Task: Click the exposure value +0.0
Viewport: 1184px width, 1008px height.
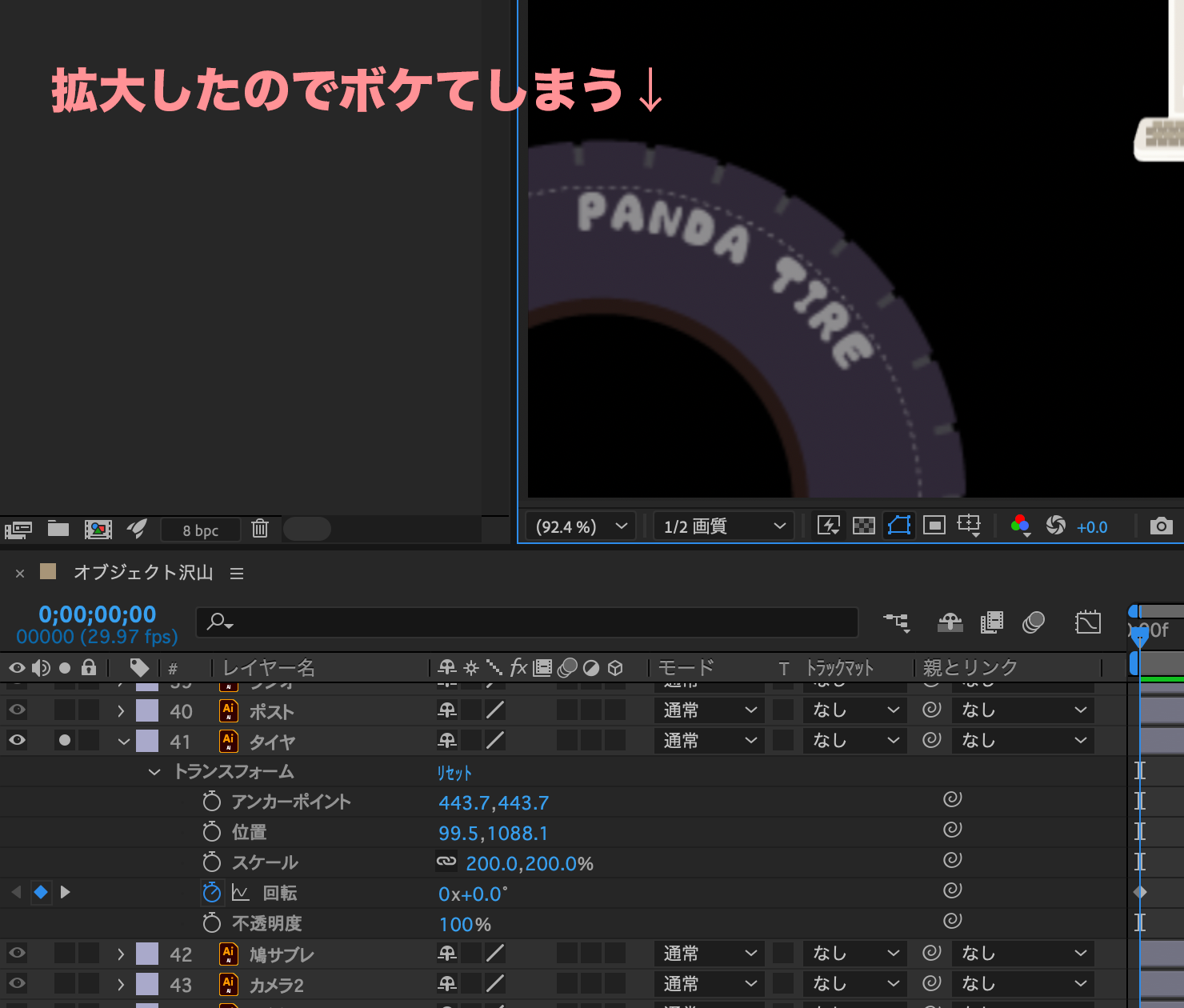Action: pyautogui.click(x=1092, y=527)
